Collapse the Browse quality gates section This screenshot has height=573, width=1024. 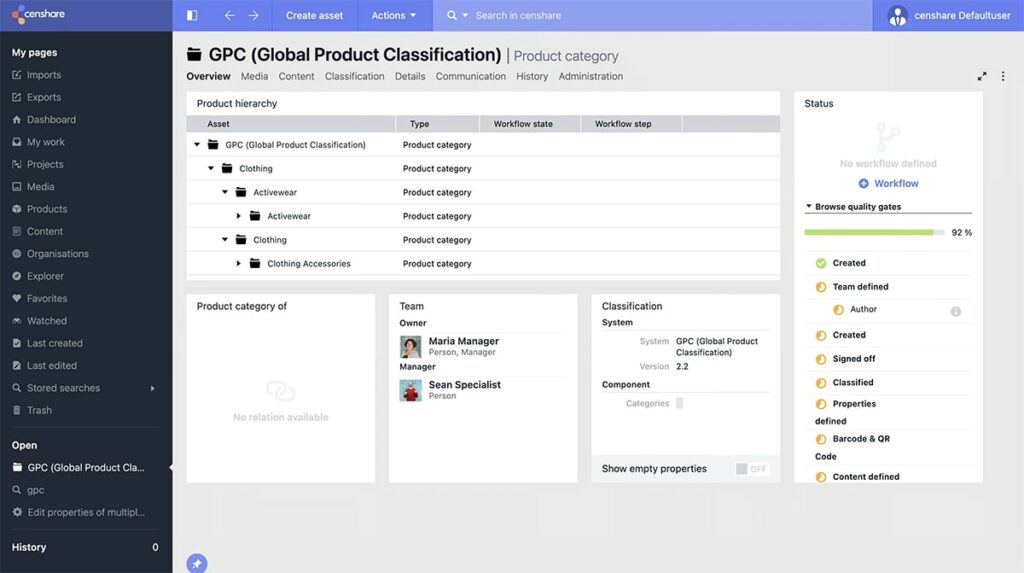[x=808, y=206]
